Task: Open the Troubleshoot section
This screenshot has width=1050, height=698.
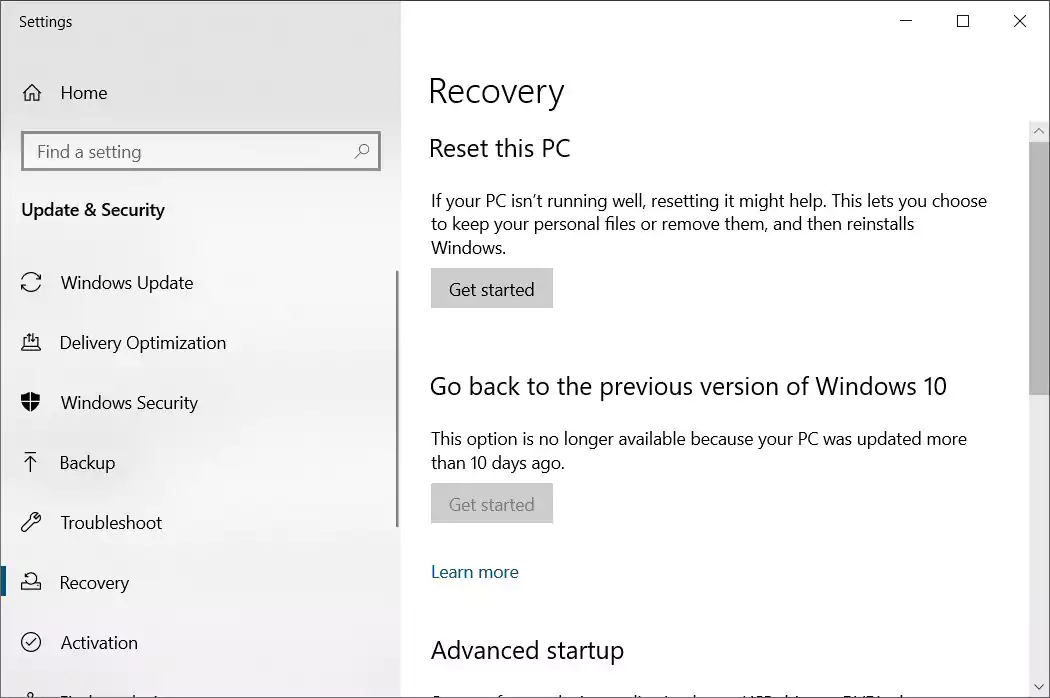Action: point(111,522)
